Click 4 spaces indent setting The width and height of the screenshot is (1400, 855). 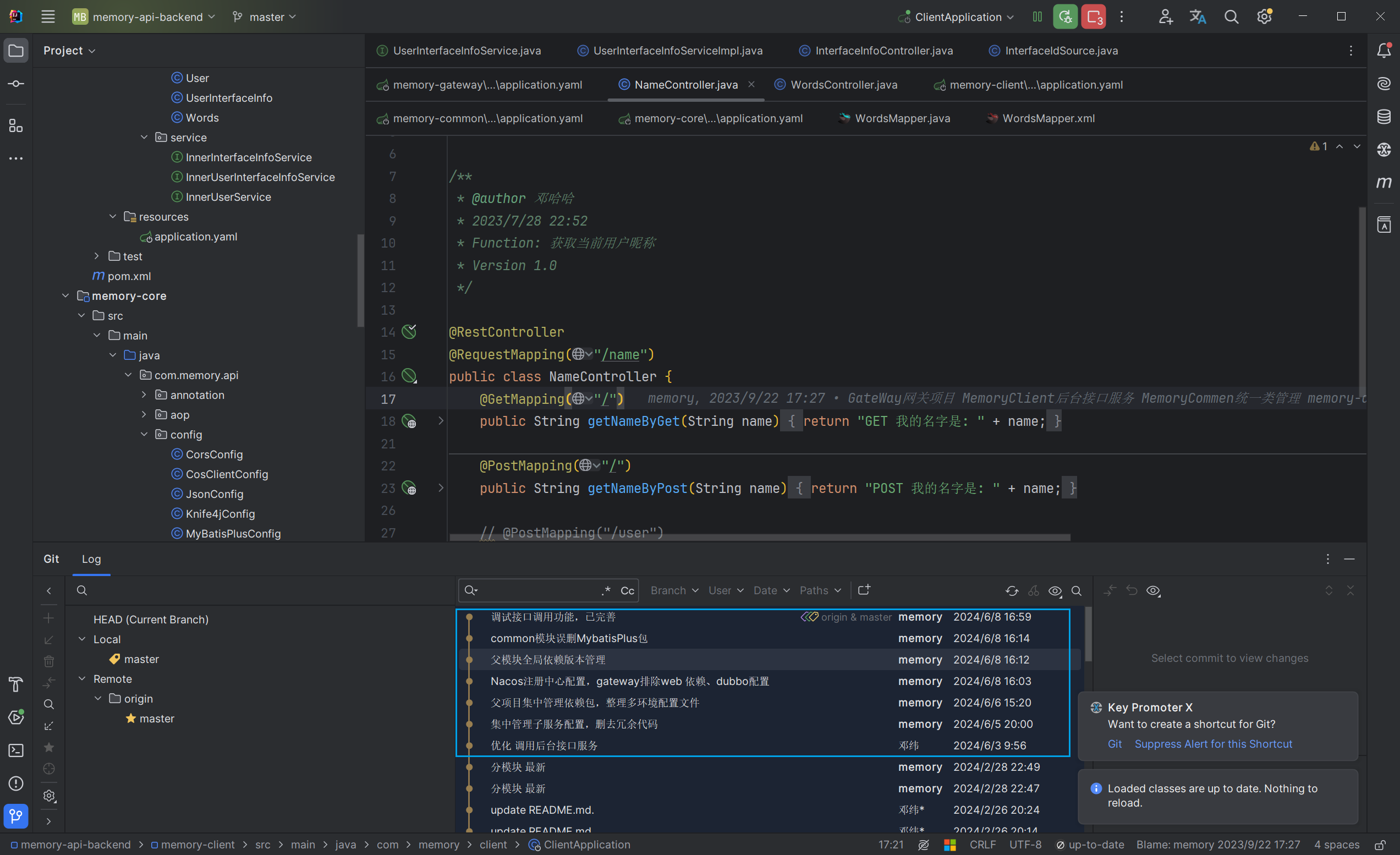tap(1336, 845)
